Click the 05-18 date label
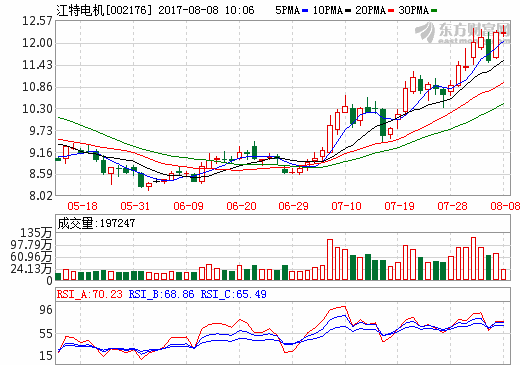520x365 pixels. 82,206
